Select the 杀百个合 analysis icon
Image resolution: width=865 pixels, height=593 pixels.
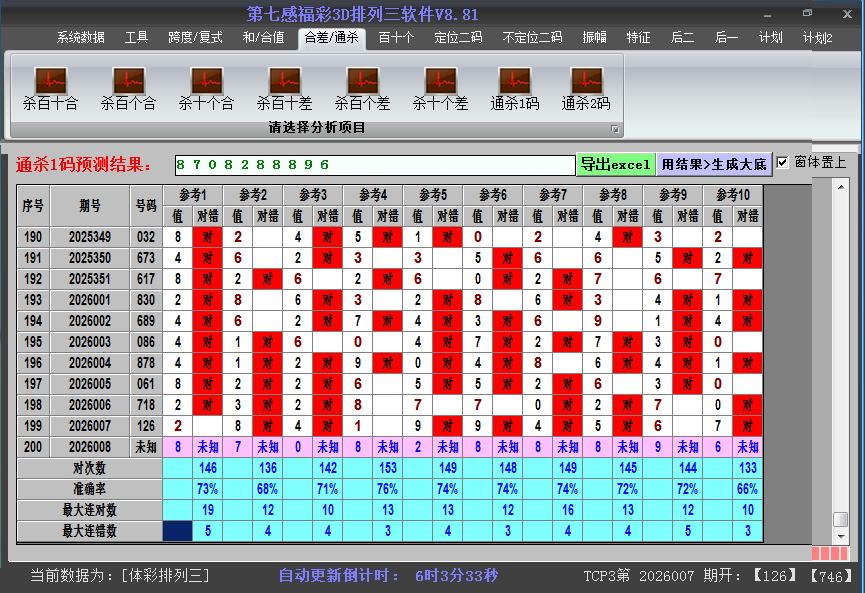click(x=128, y=81)
